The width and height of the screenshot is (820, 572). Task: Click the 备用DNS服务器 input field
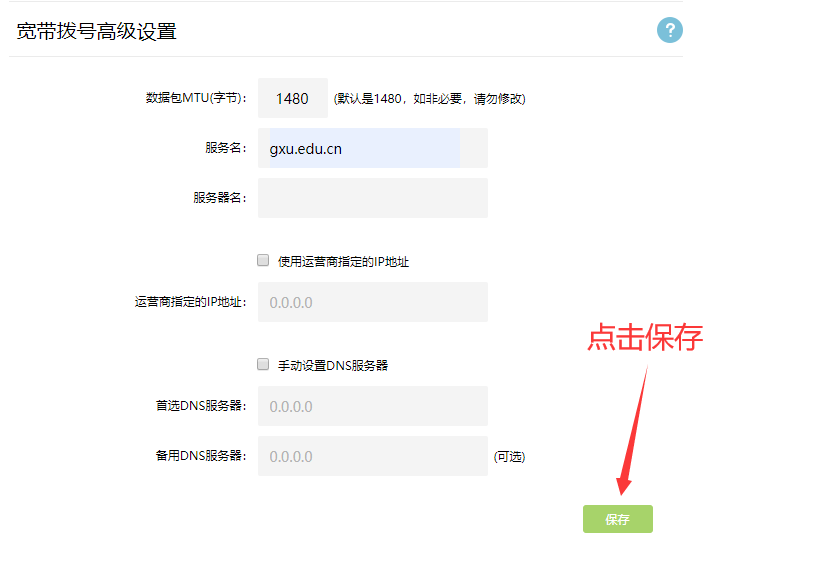tap(372, 456)
